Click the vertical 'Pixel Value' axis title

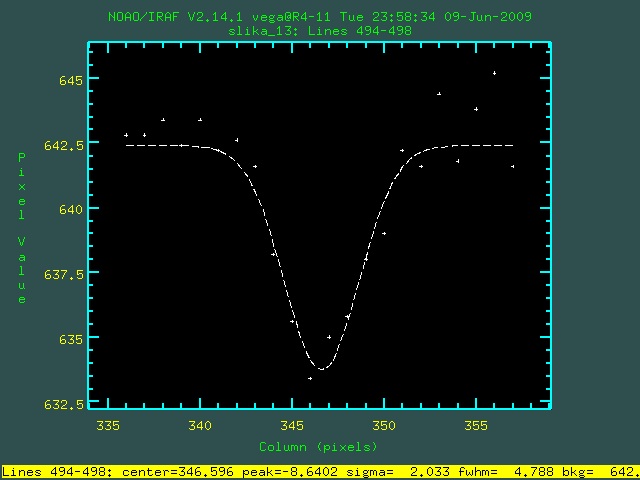point(22,229)
